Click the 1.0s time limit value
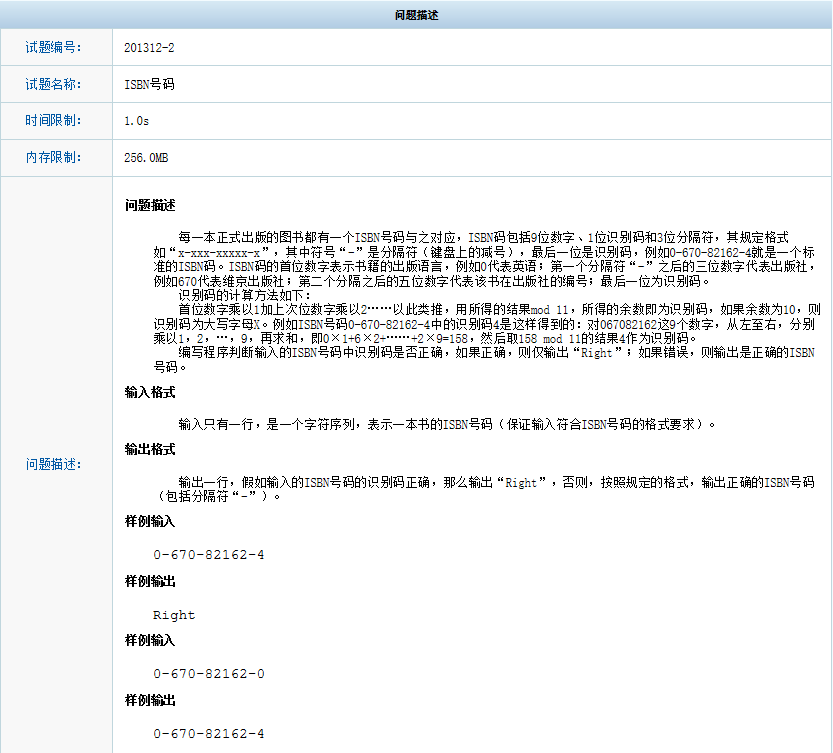 (x=137, y=121)
